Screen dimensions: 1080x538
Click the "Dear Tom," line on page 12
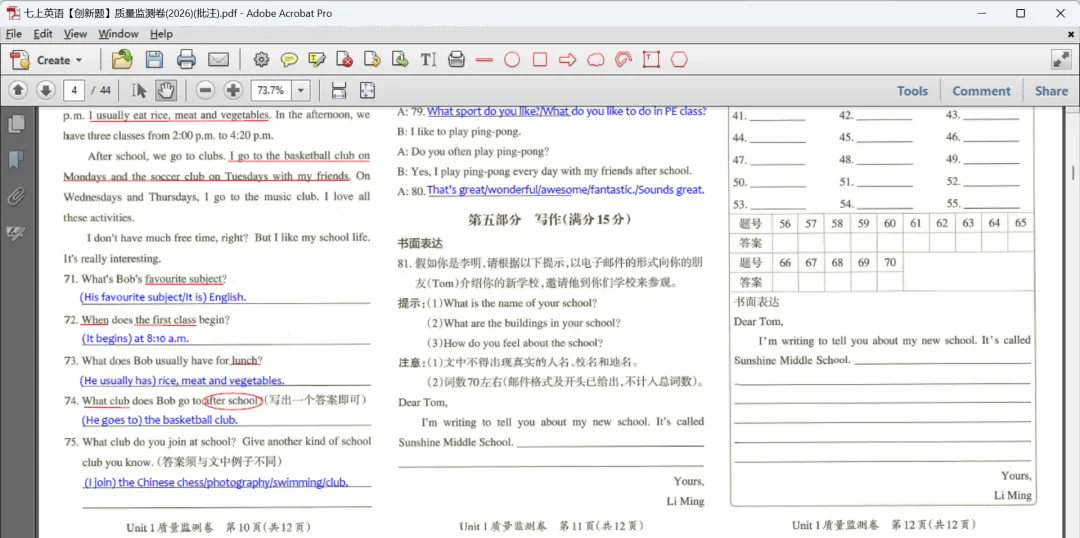coord(758,322)
